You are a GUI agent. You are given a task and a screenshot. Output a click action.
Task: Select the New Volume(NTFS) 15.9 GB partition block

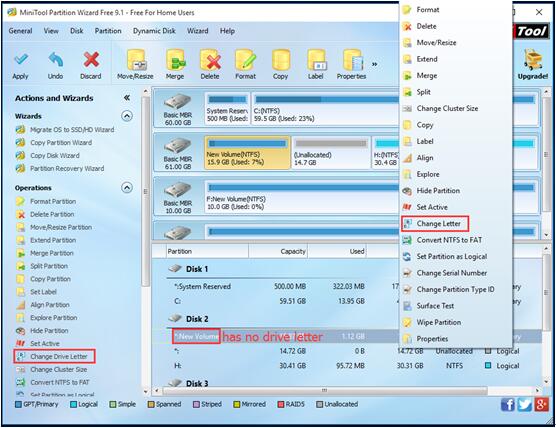[248, 153]
